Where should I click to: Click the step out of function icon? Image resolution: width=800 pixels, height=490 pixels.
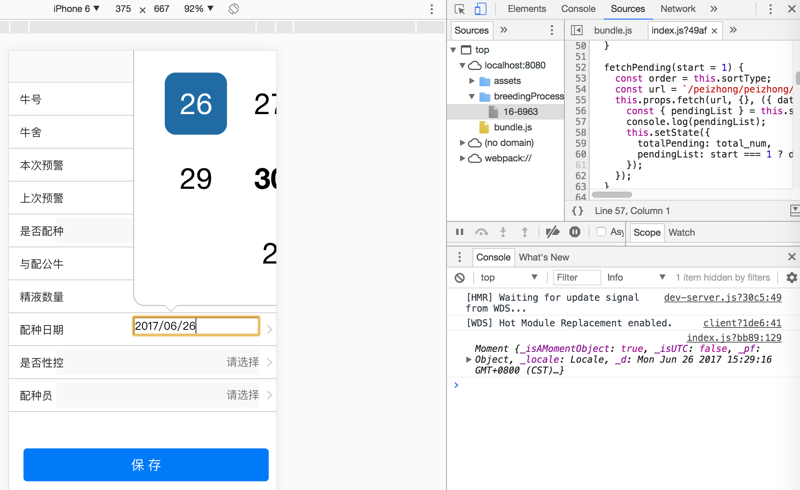coord(524,232)
